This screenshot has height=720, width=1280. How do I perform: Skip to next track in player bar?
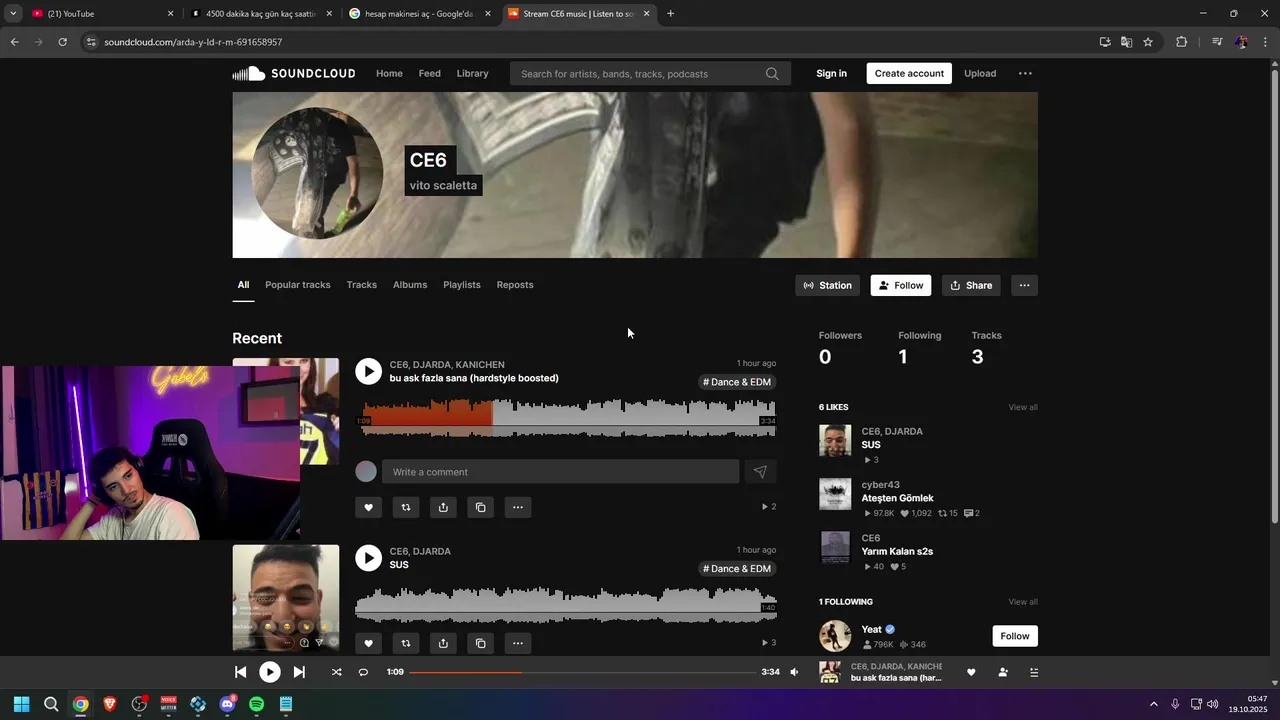pyautogui.click(x=299, y=672)
